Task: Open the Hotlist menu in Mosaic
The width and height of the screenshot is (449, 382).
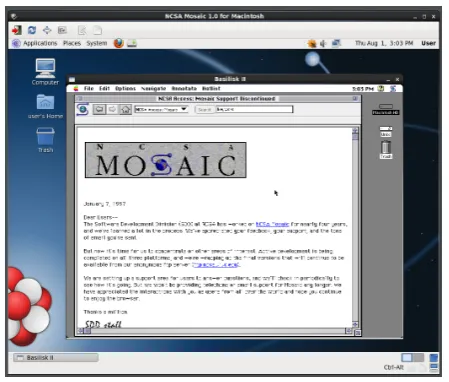Action: [x=211, y=89]
